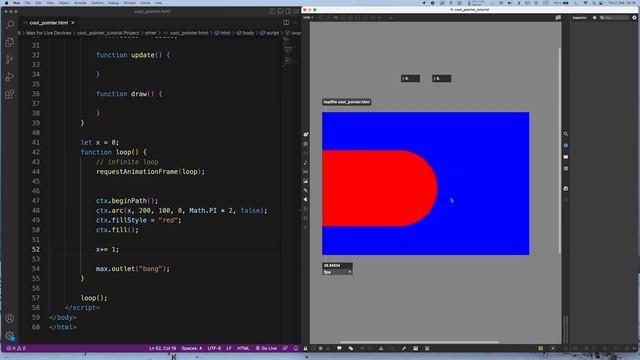Toggle VS Code primary sidebar layout button
This screenshot has width=640, height=360.
(x=272, y=11)
